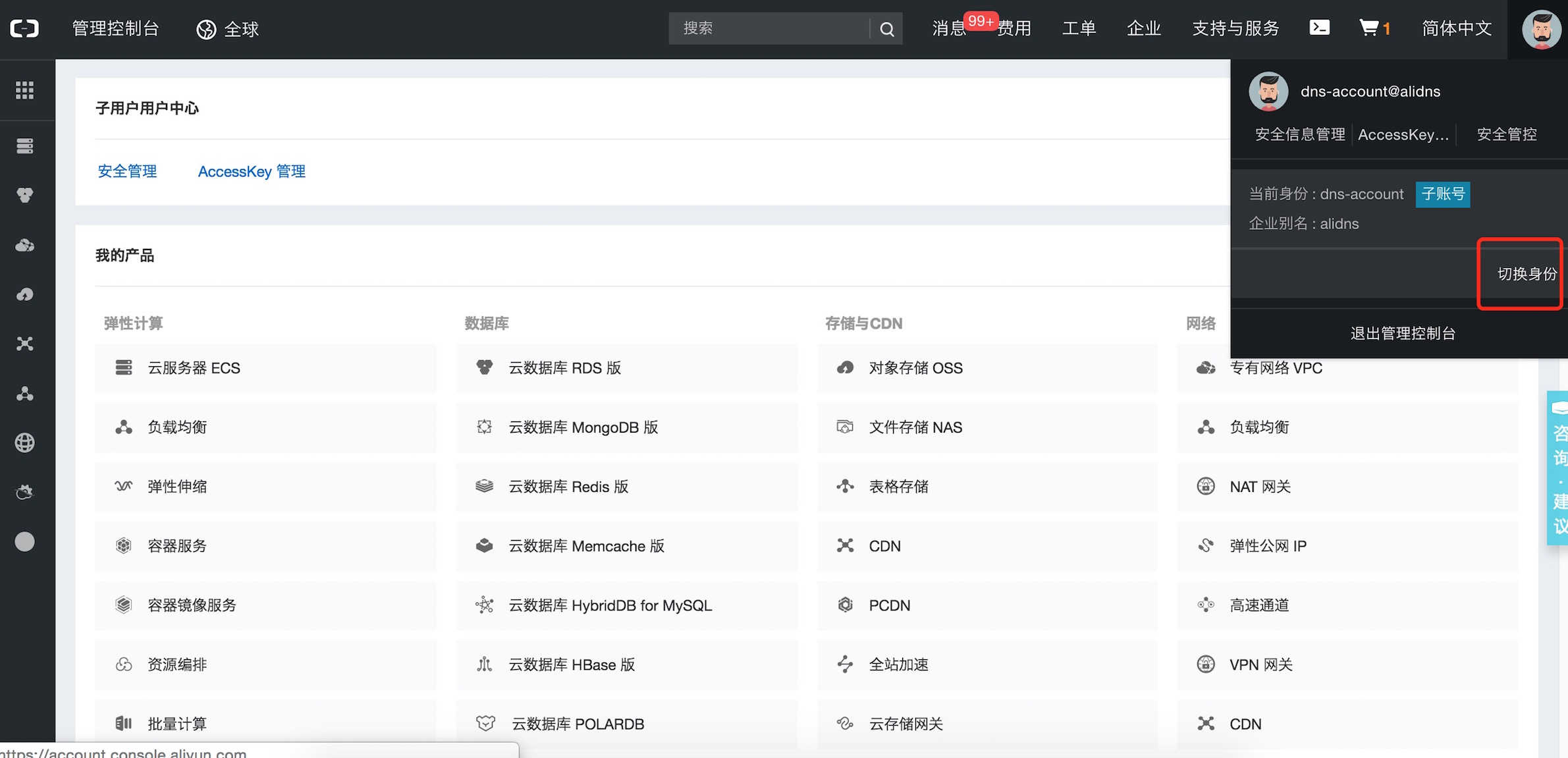Open the products grid menu icon
Viewport: 1568px width, 758px height.
pos(25,90)
